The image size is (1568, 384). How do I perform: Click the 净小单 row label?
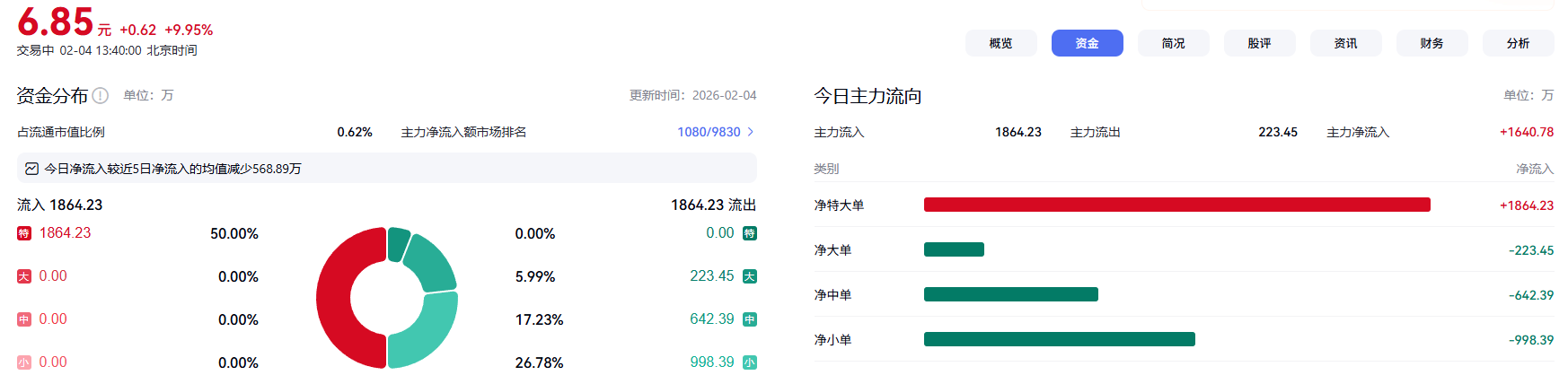coord(832,340)
